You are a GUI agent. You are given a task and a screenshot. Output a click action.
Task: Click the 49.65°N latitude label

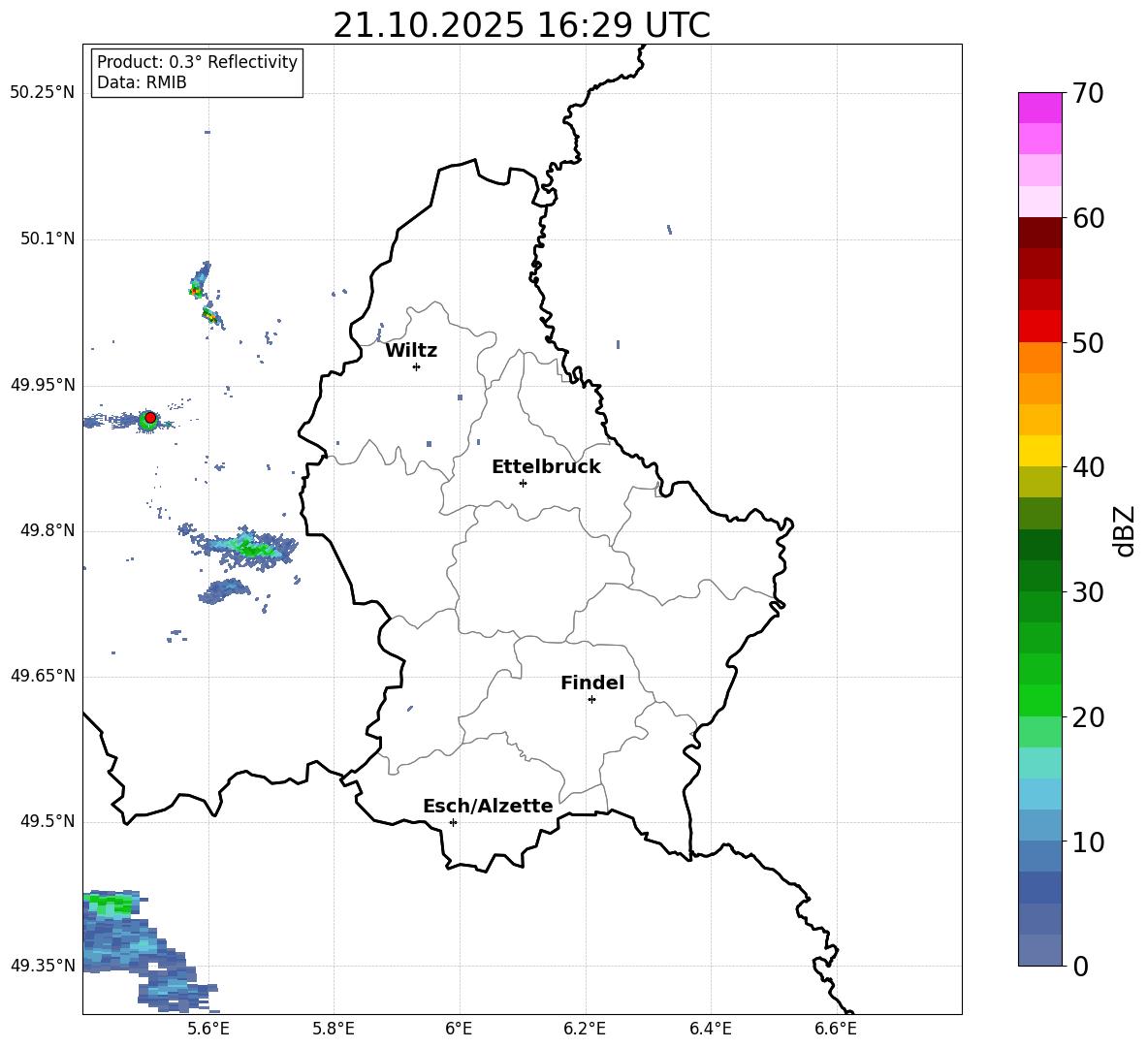point(42,676)
